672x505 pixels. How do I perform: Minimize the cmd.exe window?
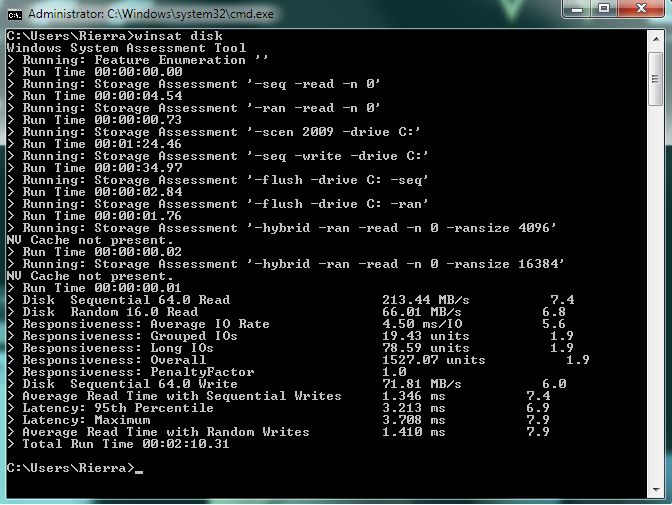click(x=577, y=9)
